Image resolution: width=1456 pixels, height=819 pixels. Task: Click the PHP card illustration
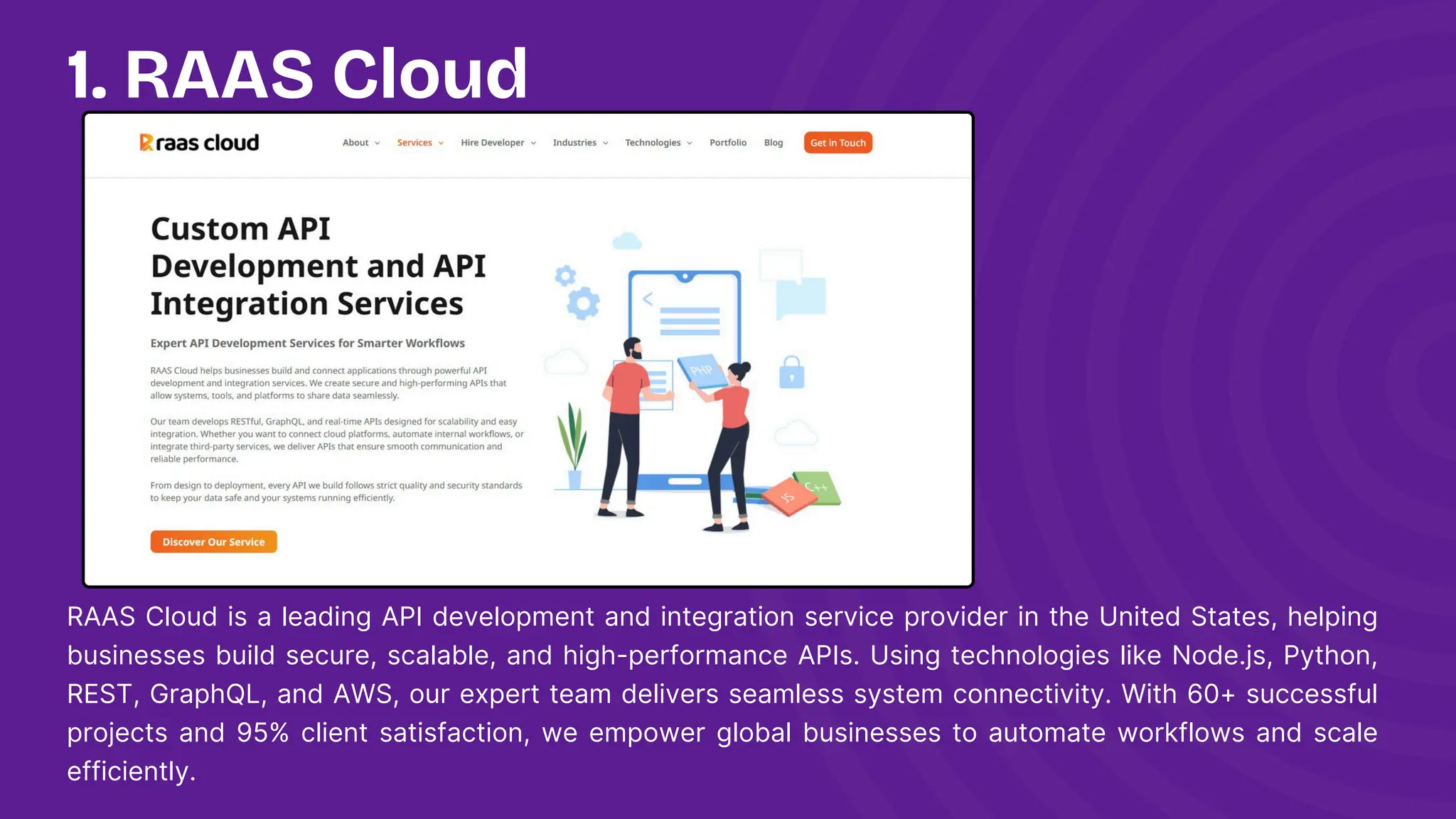(702, 370)
